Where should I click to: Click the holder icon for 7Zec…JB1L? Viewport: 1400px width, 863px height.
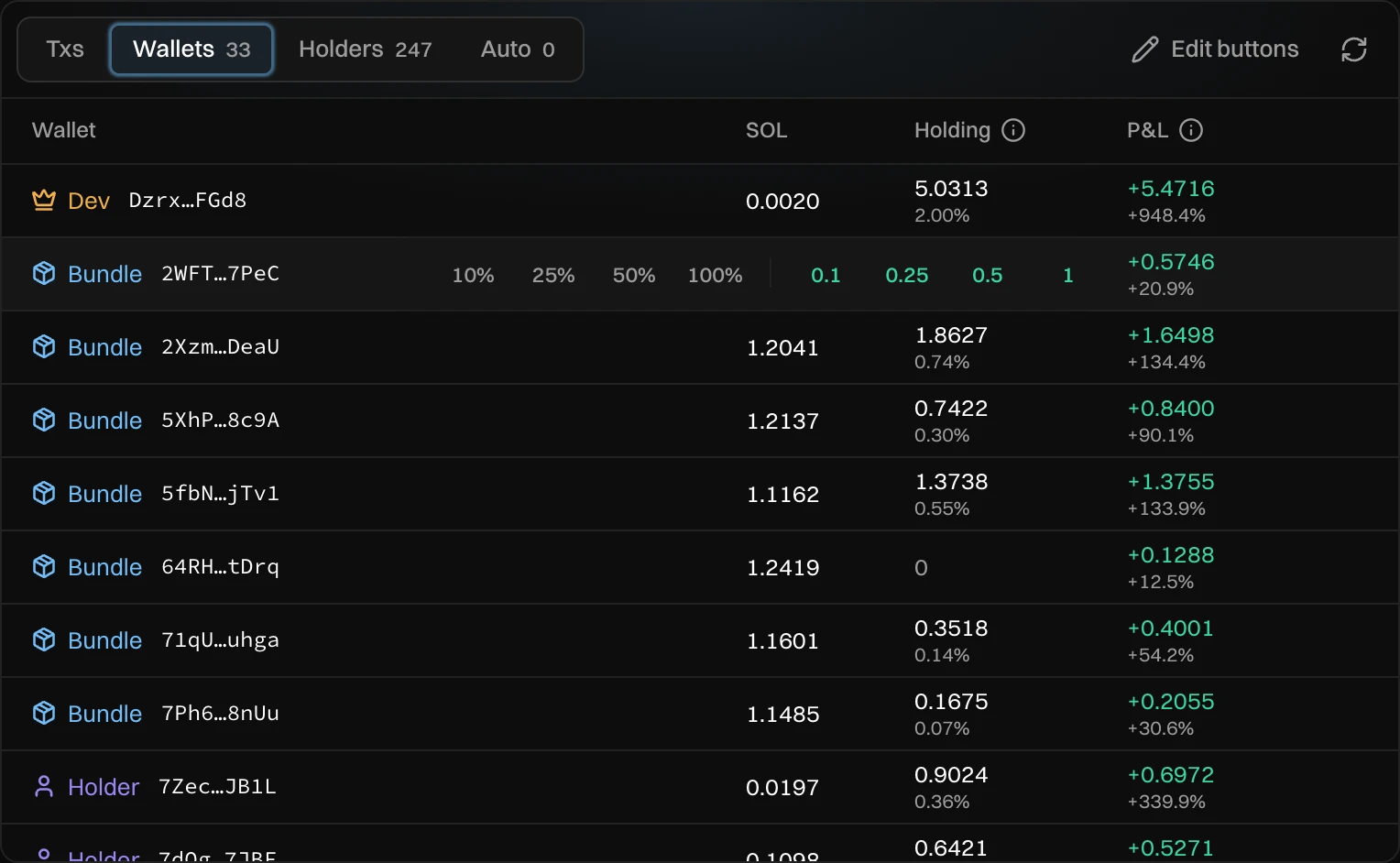pos(44,786)
